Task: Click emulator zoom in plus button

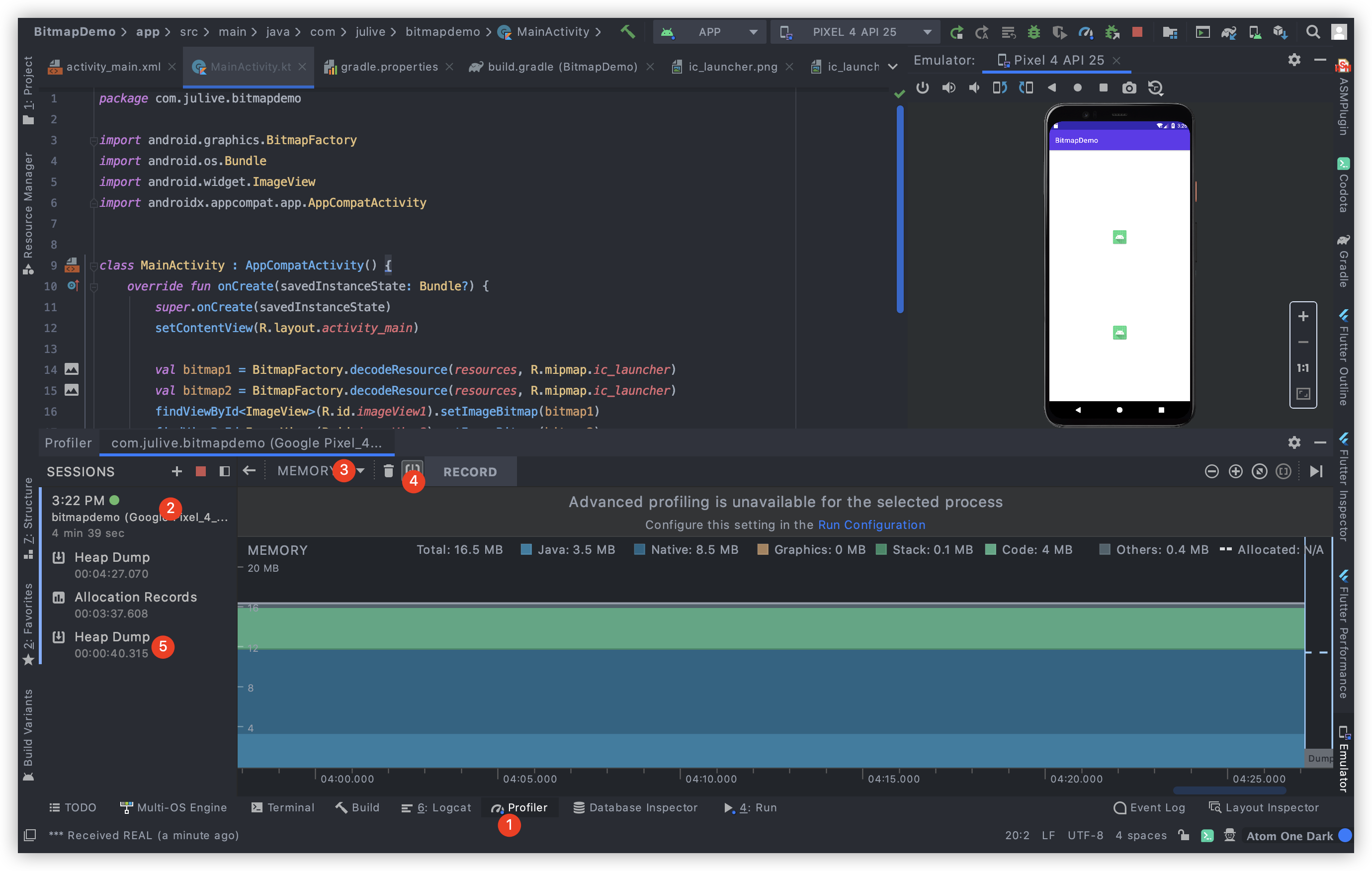Action: tap(1302, 316)
